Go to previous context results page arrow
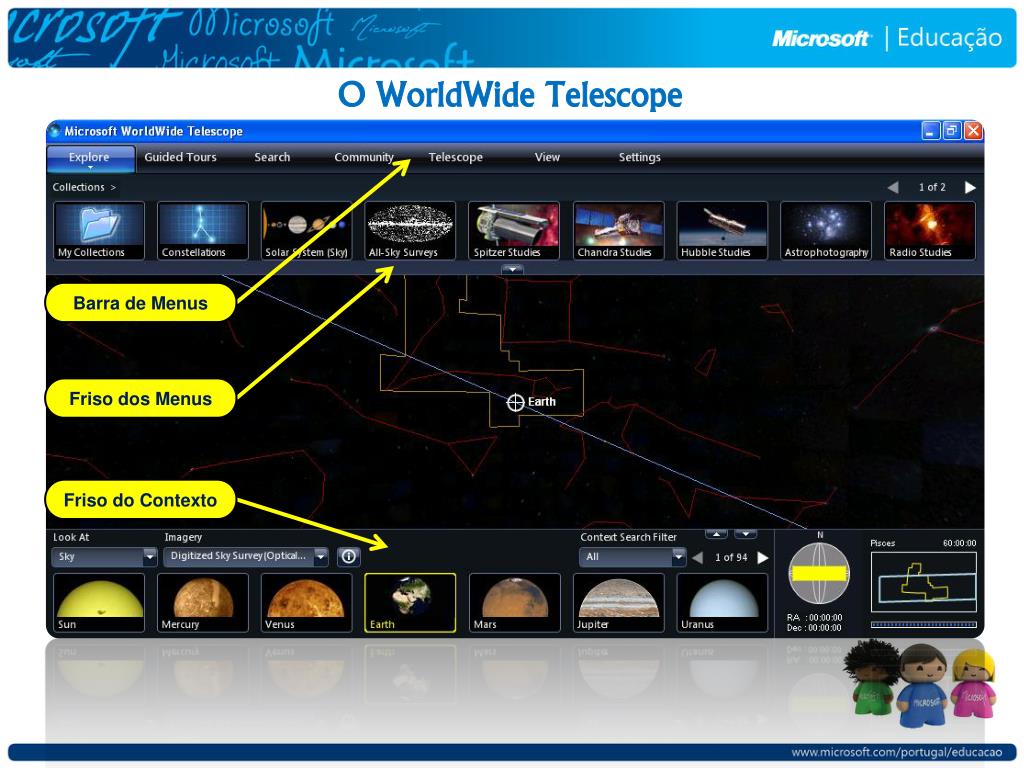 (697, 558)
